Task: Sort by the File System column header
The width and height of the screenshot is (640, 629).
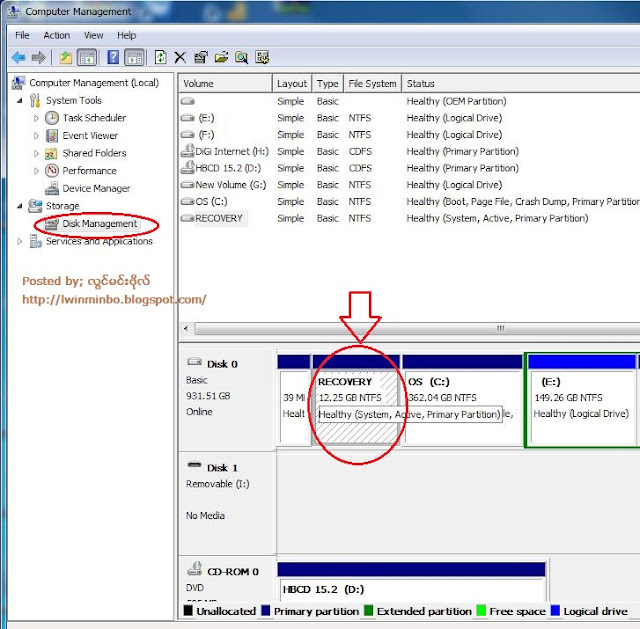Action: 373,84
